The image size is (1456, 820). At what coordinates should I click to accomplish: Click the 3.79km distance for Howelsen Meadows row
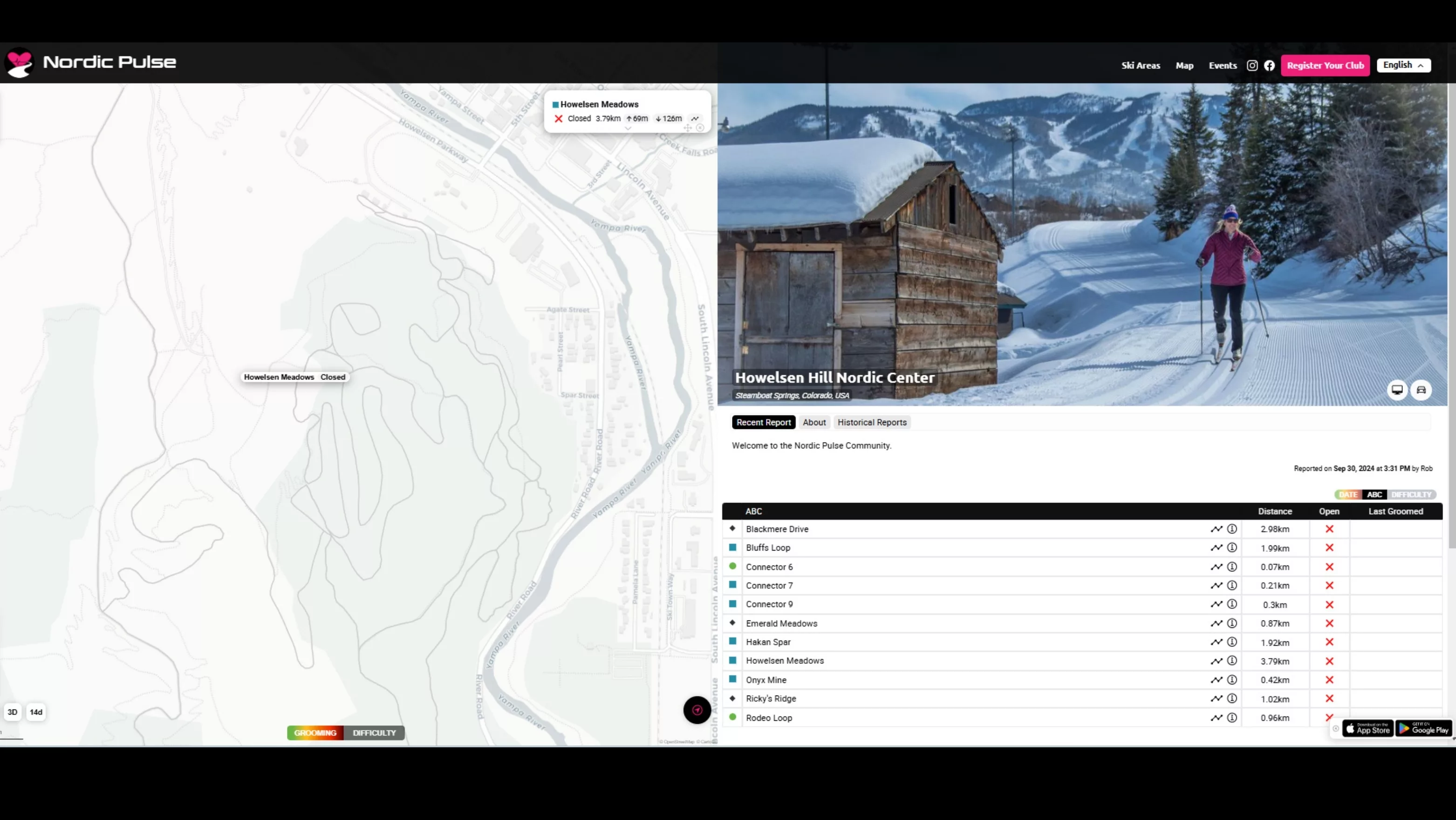pos(1275,661)
